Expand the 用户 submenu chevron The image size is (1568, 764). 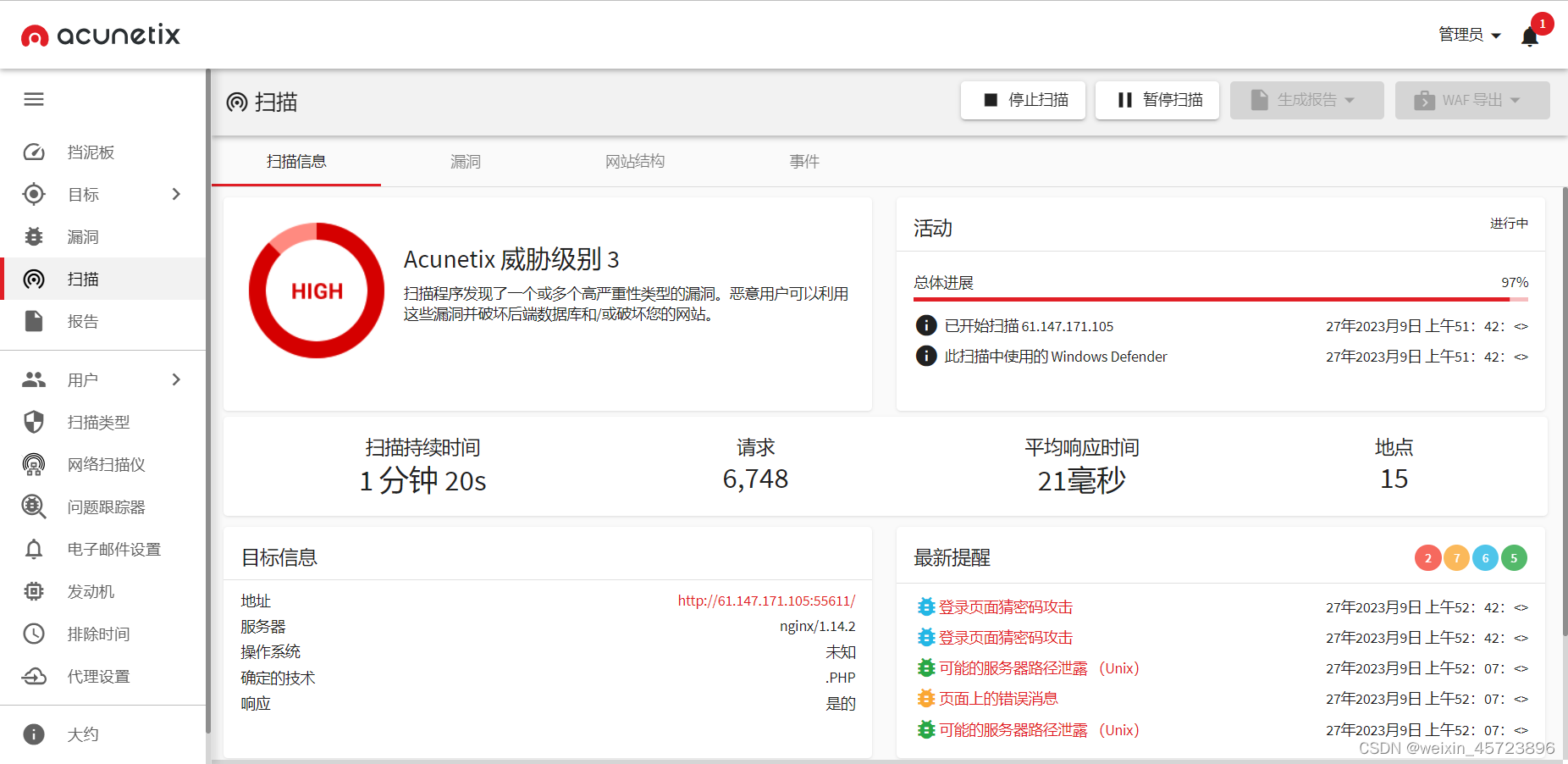pos(176,379)
